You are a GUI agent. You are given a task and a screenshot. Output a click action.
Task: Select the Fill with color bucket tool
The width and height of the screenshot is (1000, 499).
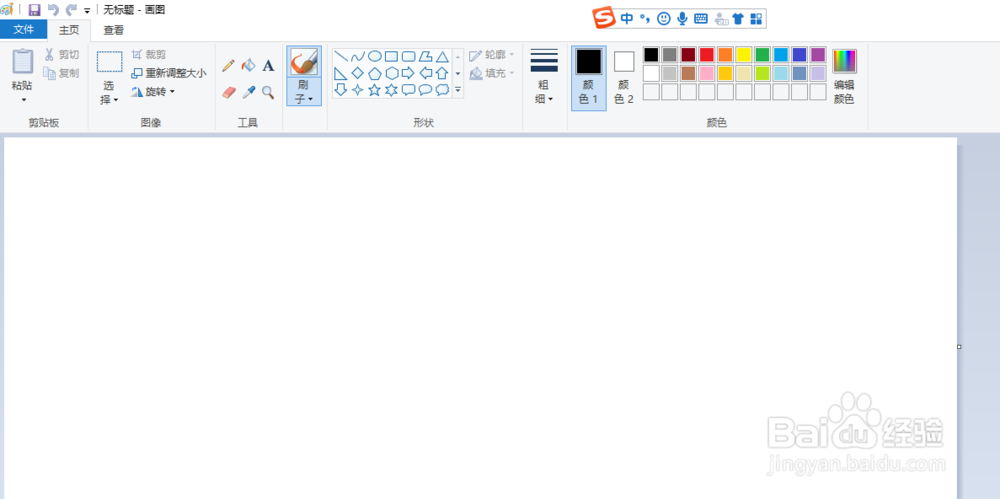tap(248, 65)
